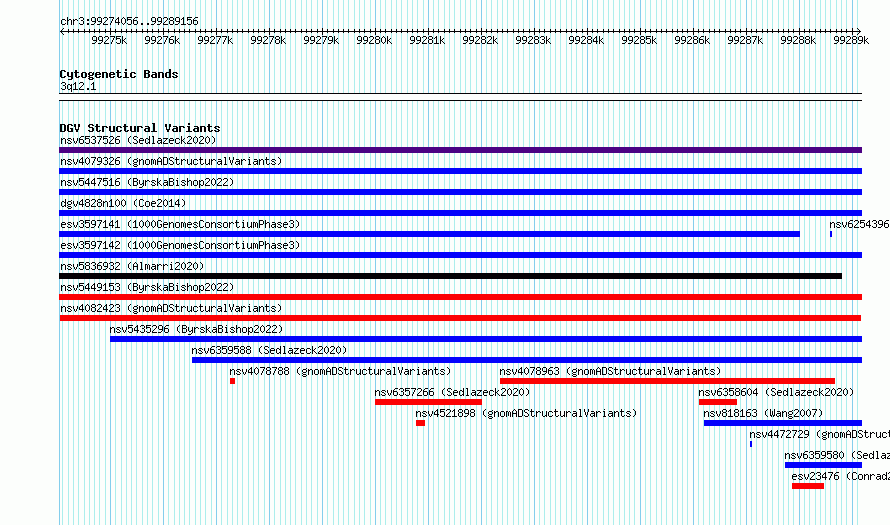Click the 99286k ruler tick label
890x525 pixels.
[692, 40]
